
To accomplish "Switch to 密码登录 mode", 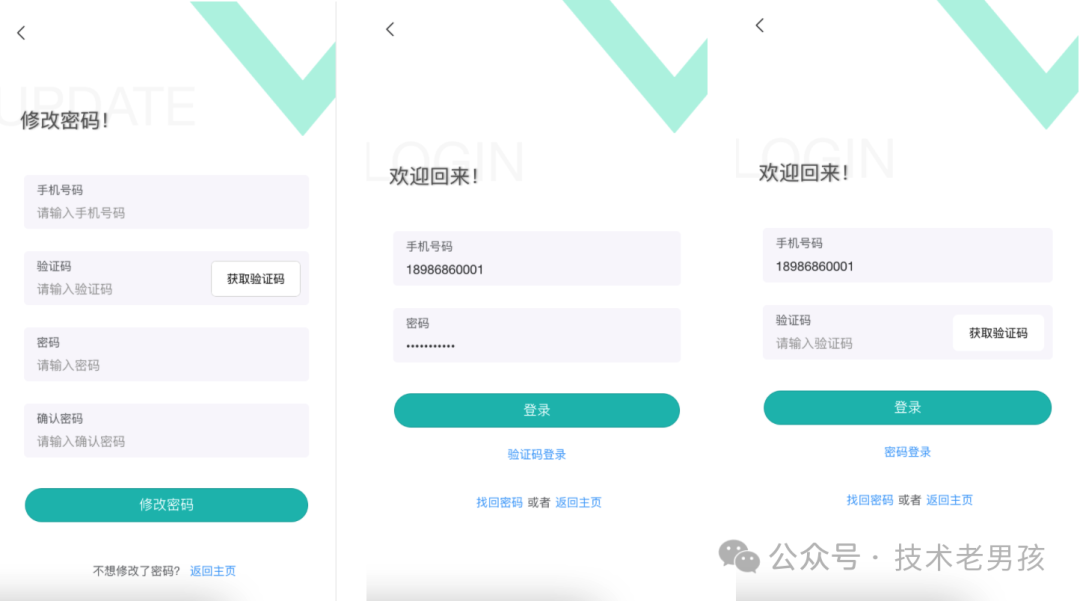I will [907, 452].
